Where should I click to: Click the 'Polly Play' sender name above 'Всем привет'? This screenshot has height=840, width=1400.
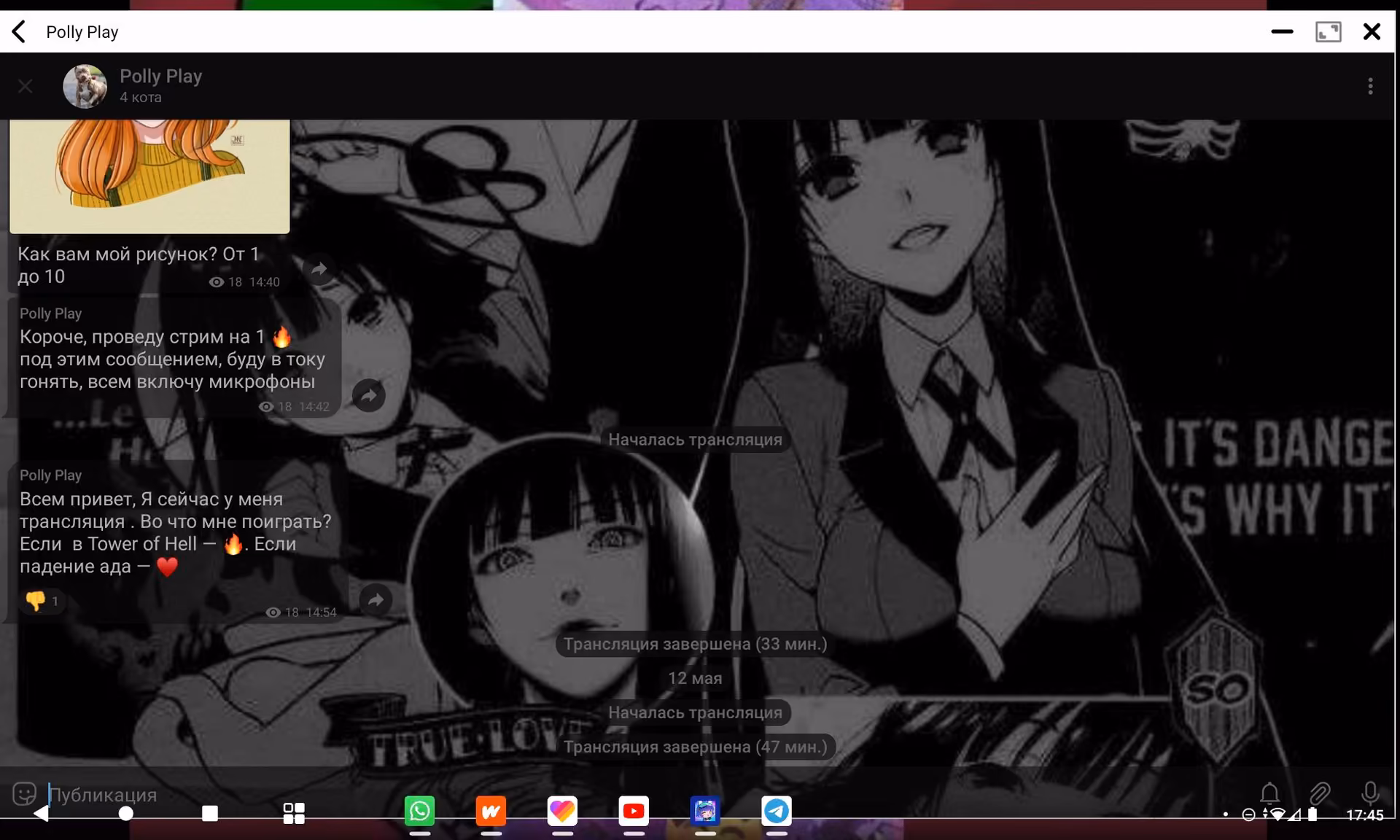(x=50, y=475)
